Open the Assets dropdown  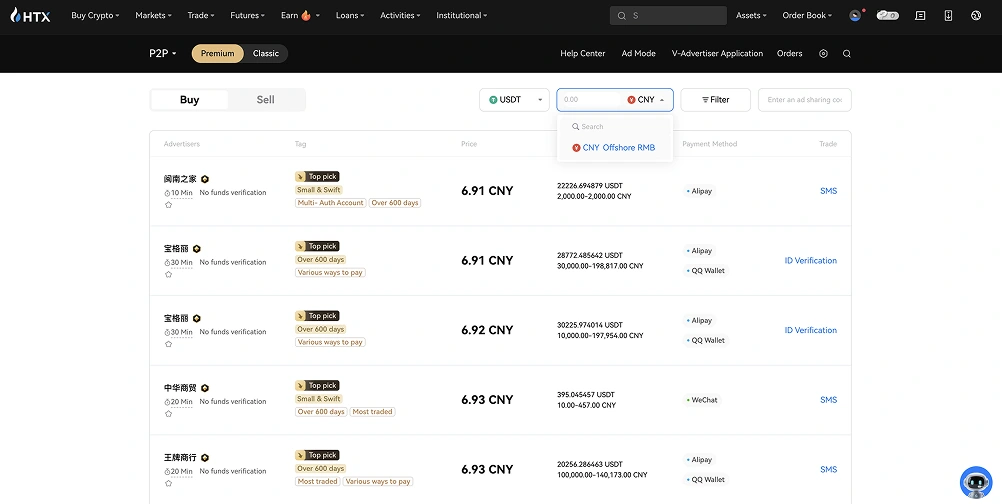pos(751,15)
